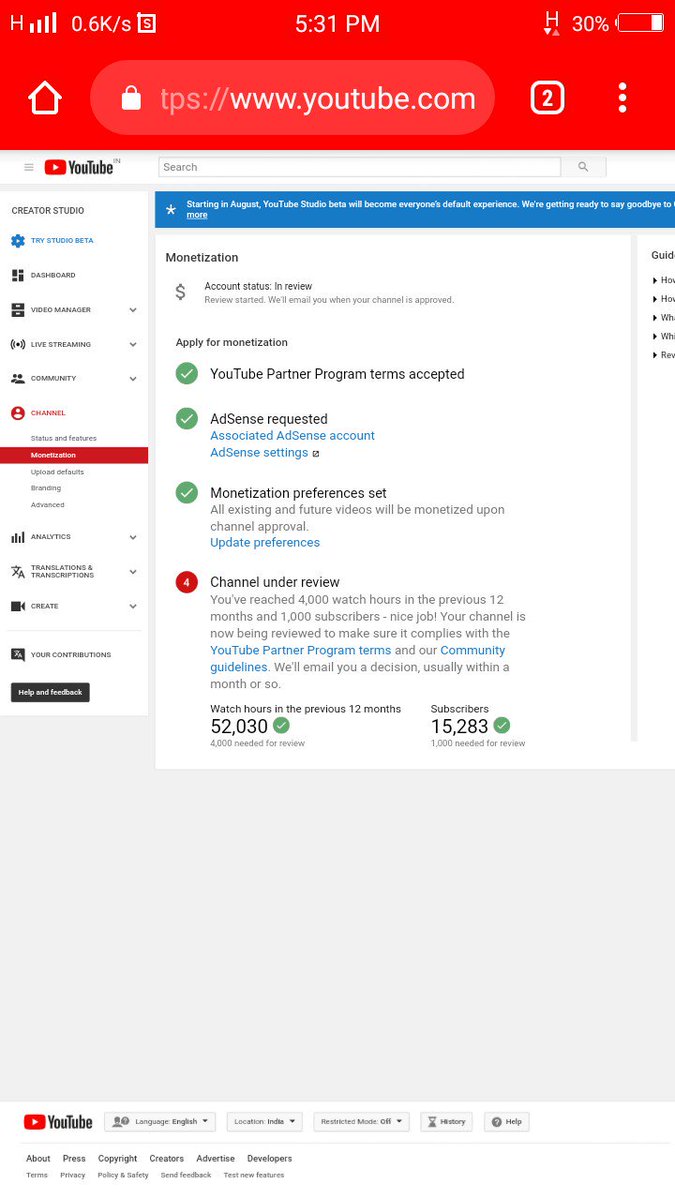The image size is (675, 1200).
Task: Click the Community people icon
Action: coord(18,379)
